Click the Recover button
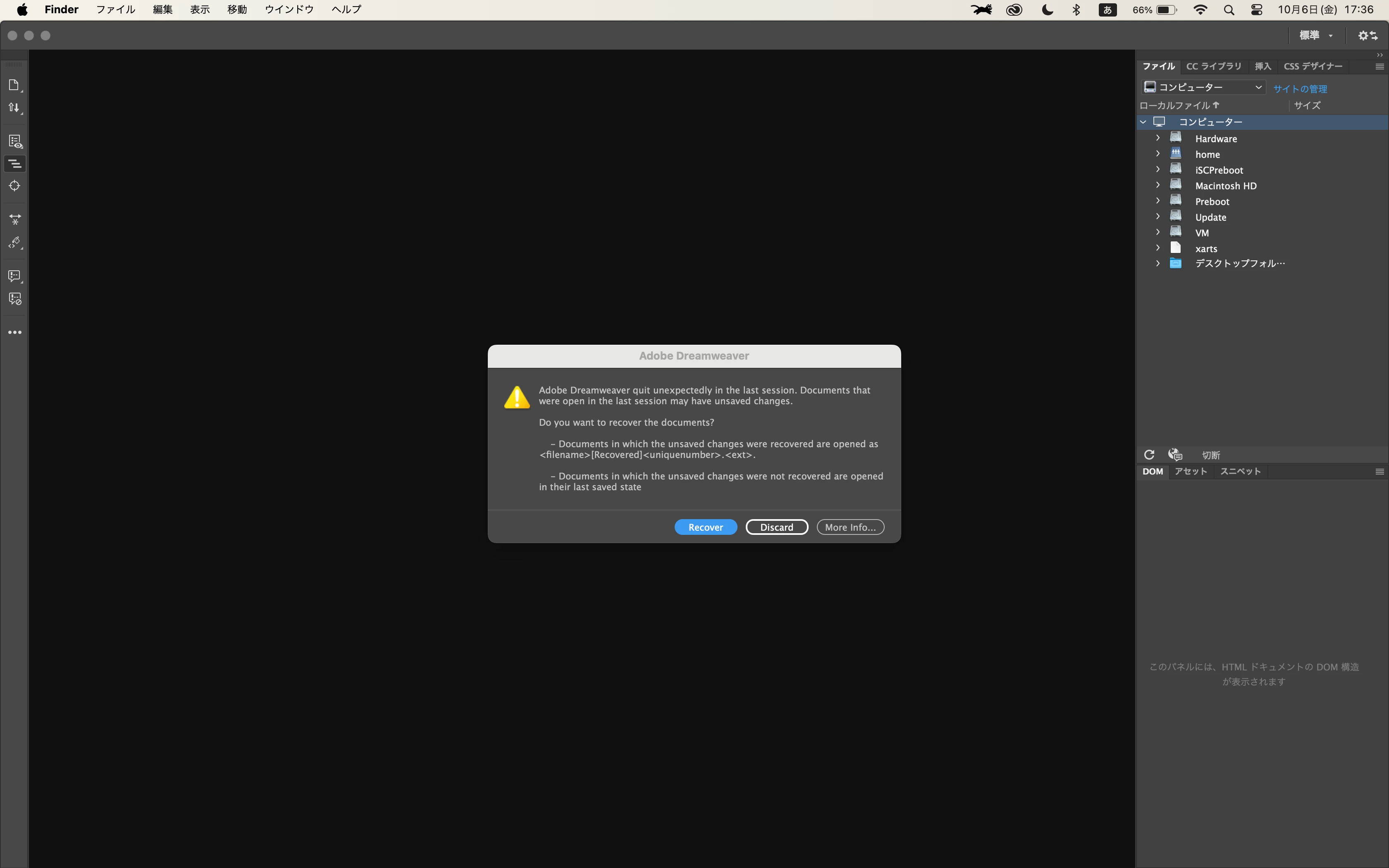Image resolution: width=1389 pixels, height=868 pixels. tap(705, 527)
